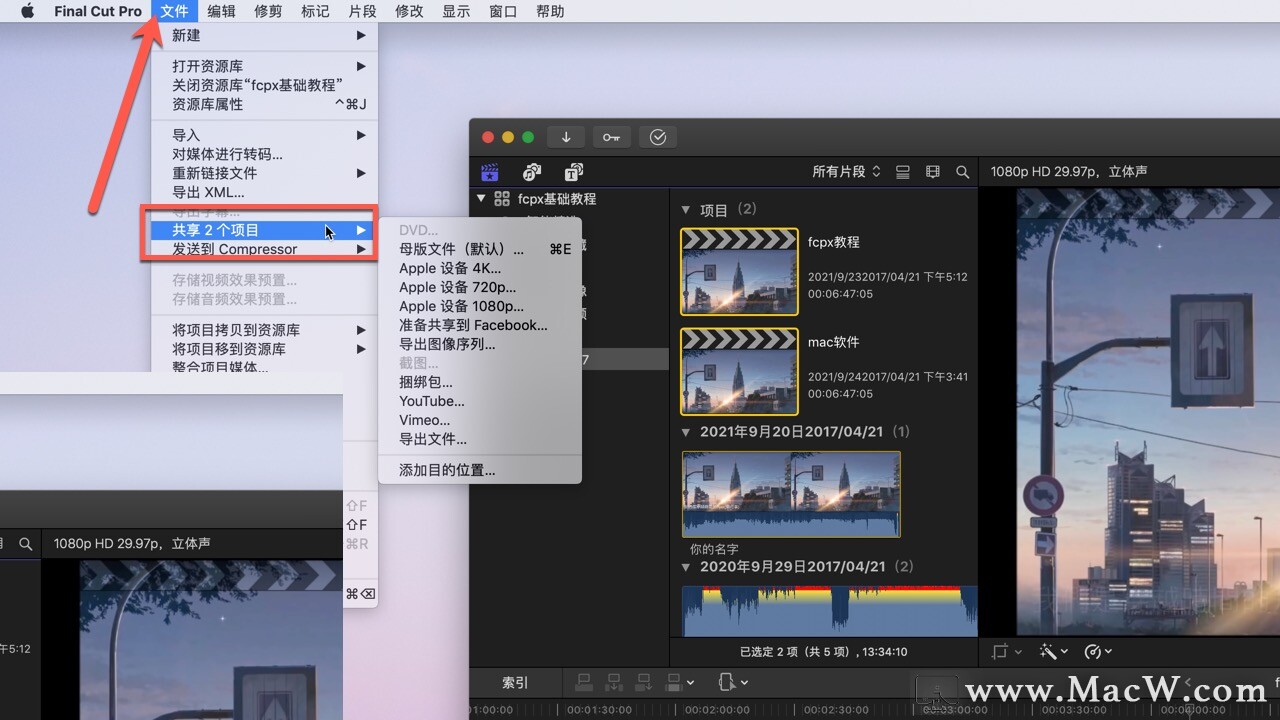Open the retime speedometer menu
This screenshot has height=720, width=1280.
point(1098,652)
